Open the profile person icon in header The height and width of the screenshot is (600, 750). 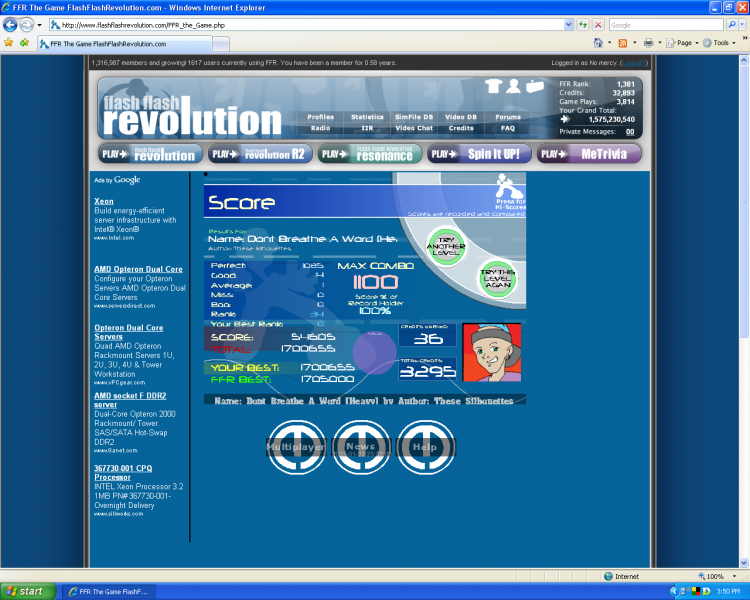(513, 86)
